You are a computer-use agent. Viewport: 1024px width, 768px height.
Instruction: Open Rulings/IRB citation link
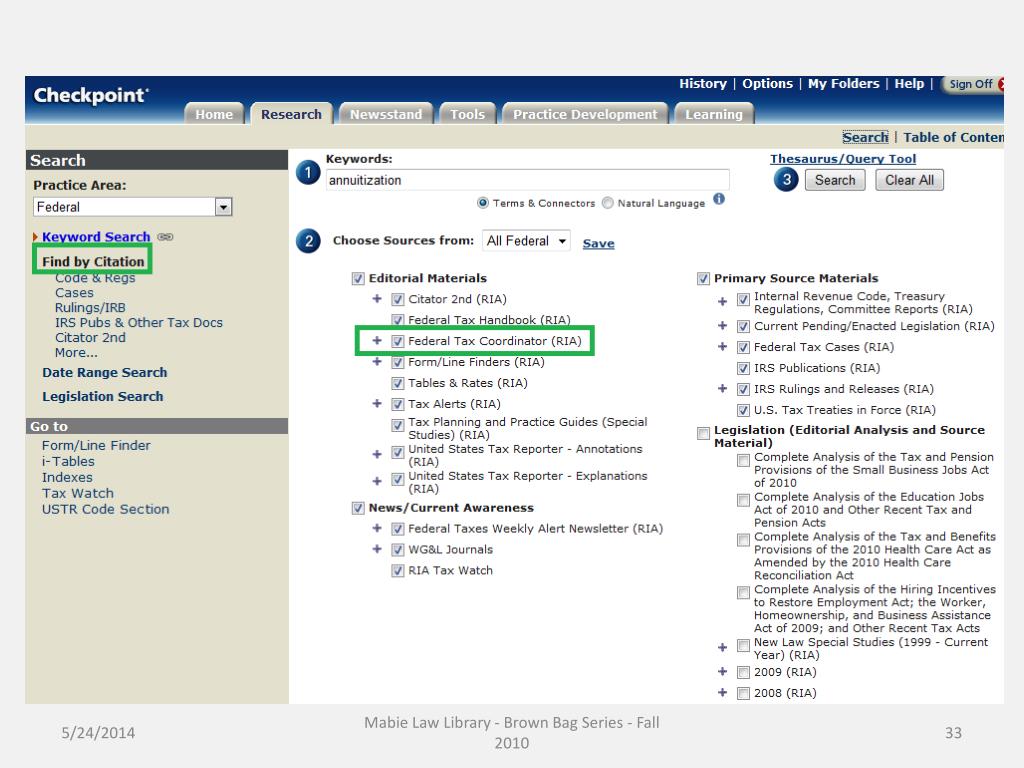pyautogui.click(x=90, y=308)
